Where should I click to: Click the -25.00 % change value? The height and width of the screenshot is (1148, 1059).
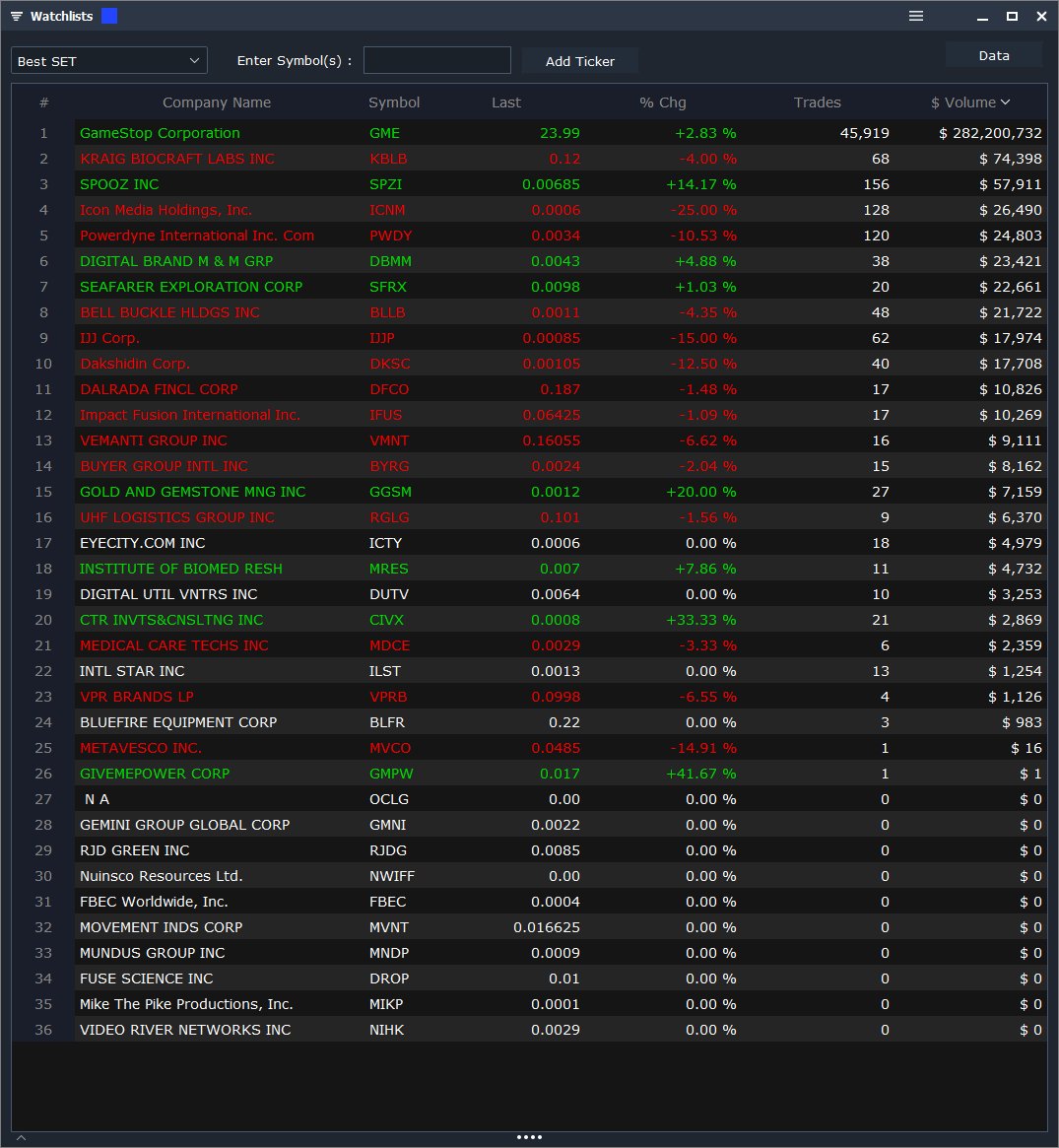click(703, 210)
